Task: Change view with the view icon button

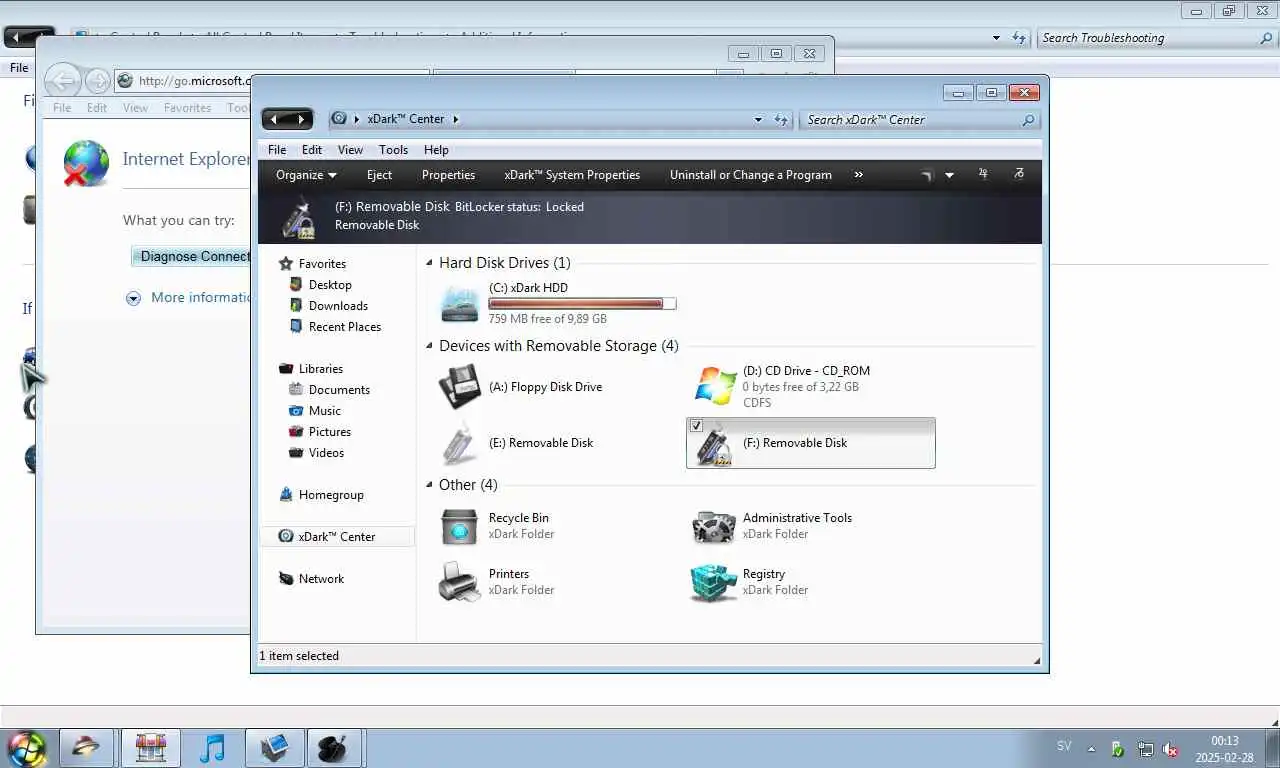Action: click(x=926, y=175)
